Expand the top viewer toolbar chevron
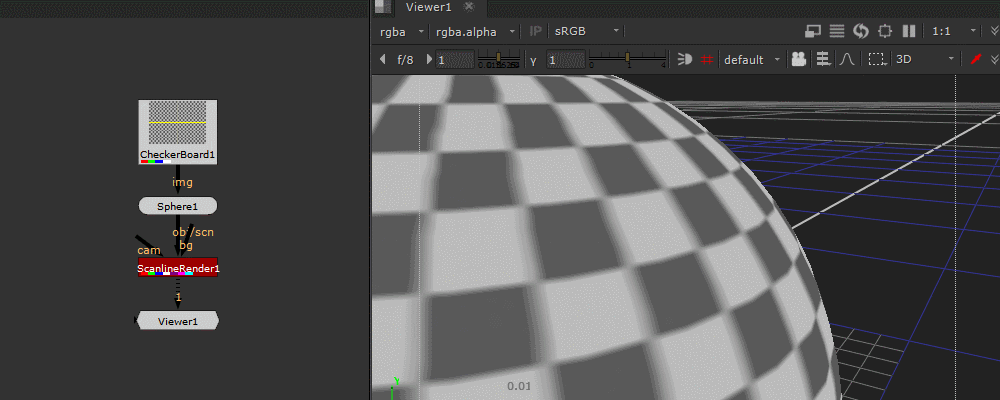The image size is (1000, 400). click(x=994, y=31)
